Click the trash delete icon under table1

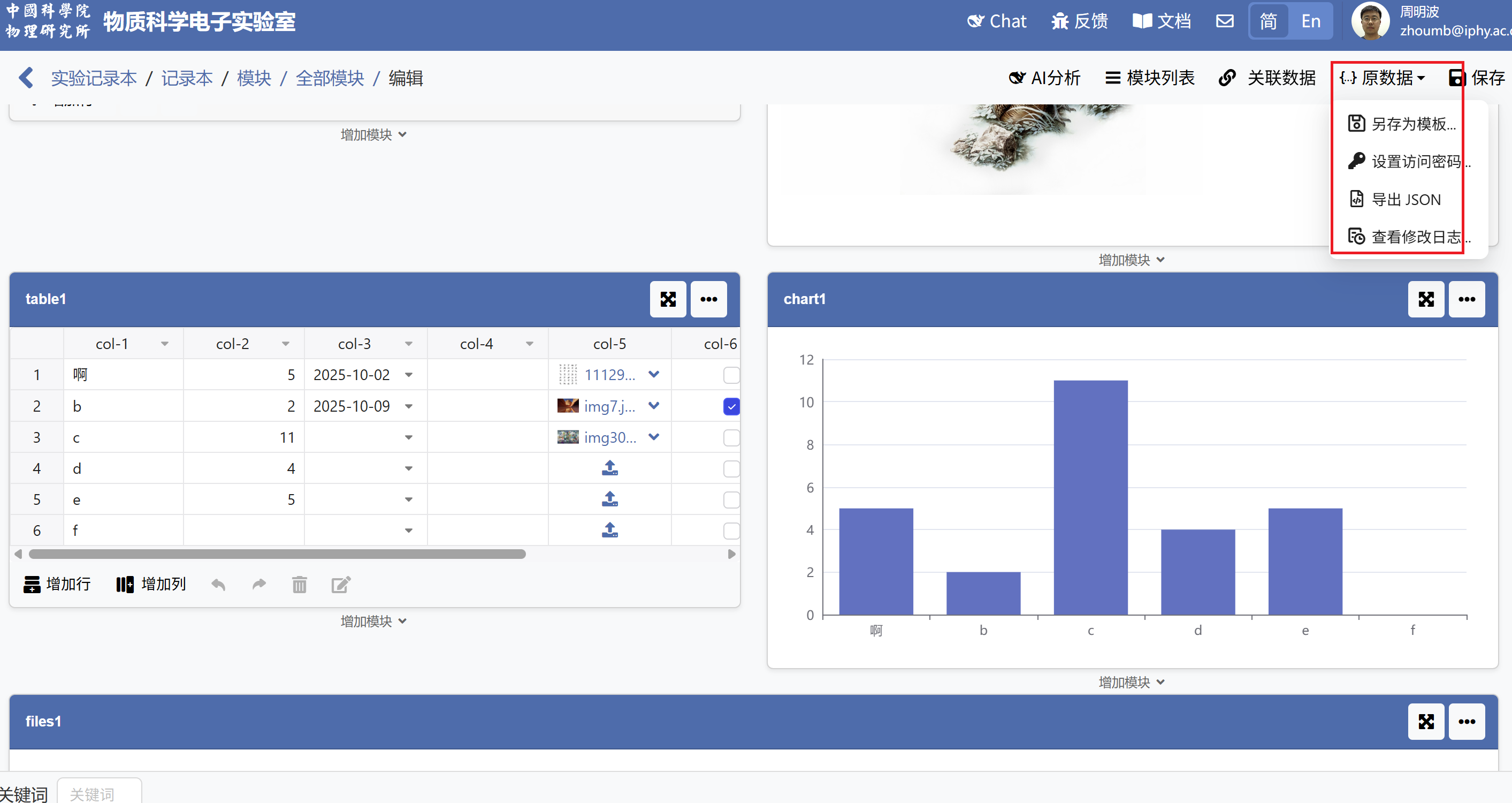pyautogui.click(x=299, y=584)
